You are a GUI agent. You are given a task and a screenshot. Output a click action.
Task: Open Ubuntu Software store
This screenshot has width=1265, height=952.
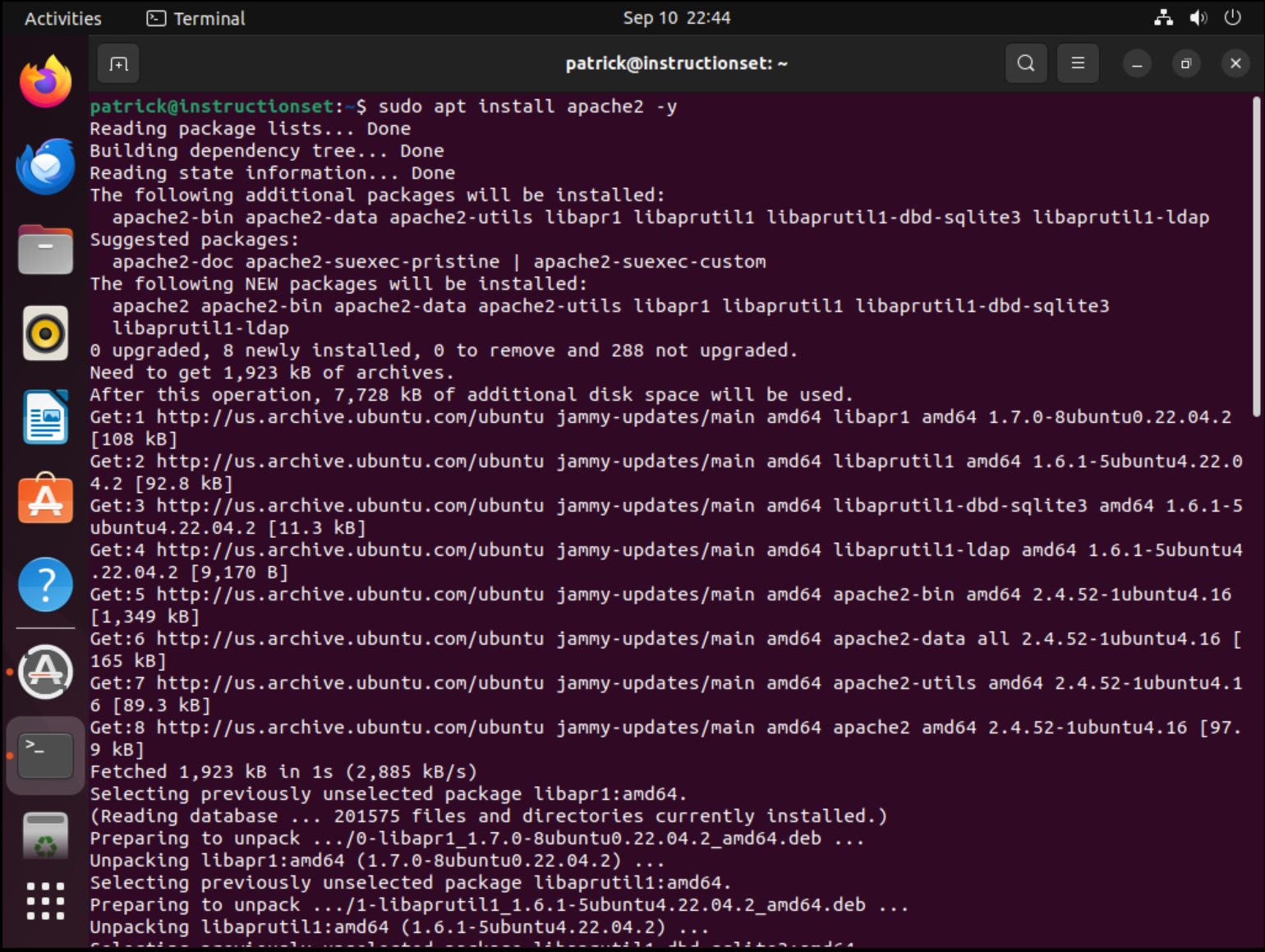(x=46, y=500)
